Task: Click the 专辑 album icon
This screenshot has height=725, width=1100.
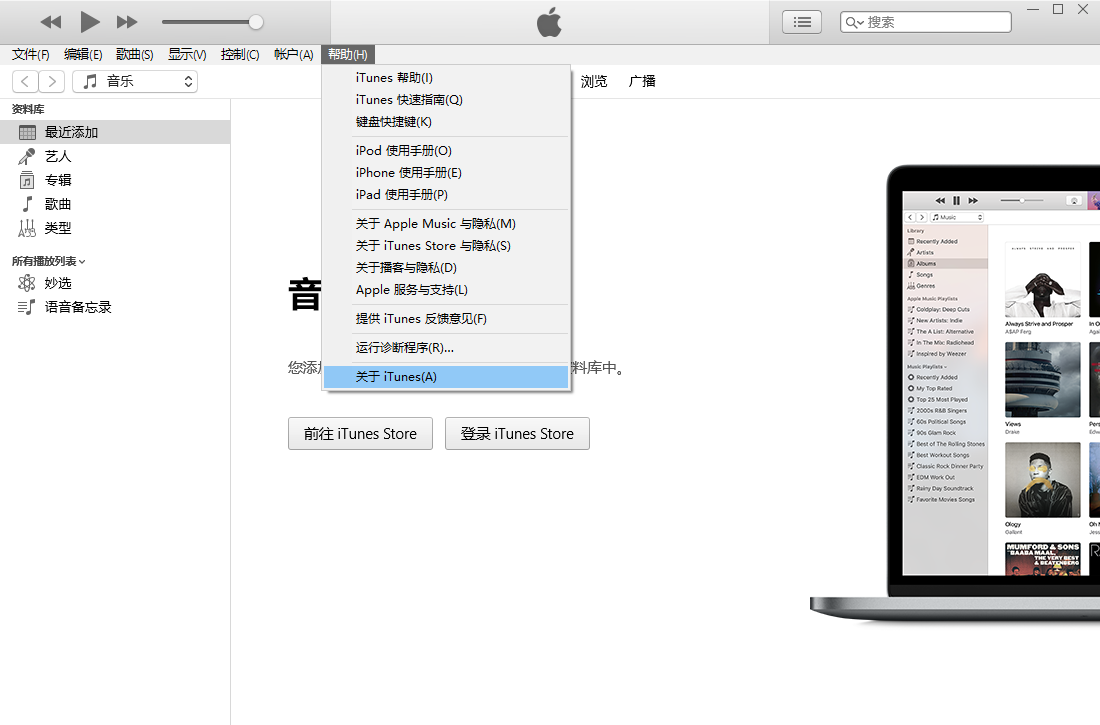Action: point(27,180)
